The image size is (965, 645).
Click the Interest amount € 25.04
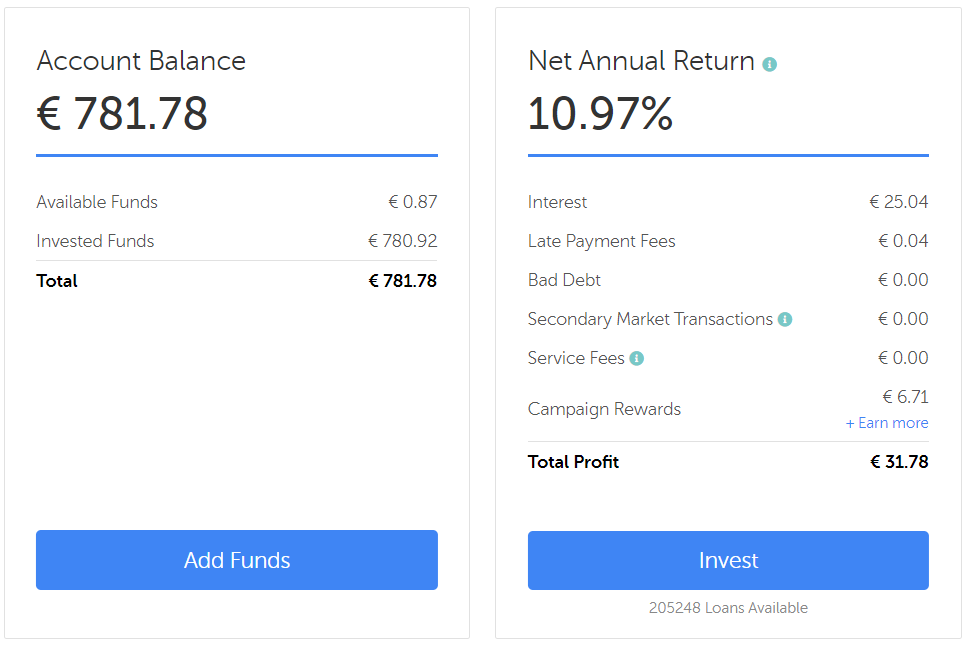point(899,202)
